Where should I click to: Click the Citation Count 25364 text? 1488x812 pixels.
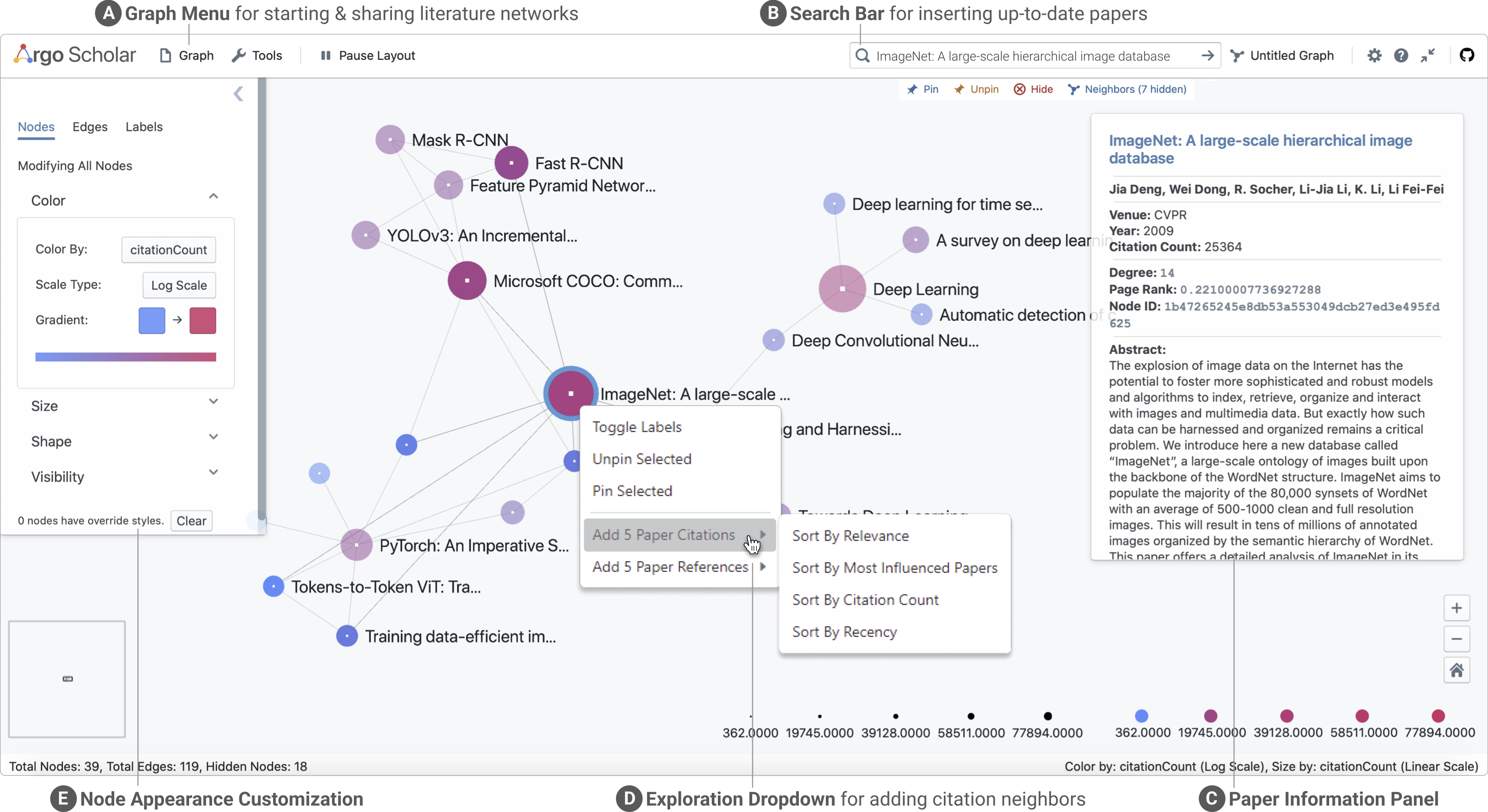(1175, 246)
